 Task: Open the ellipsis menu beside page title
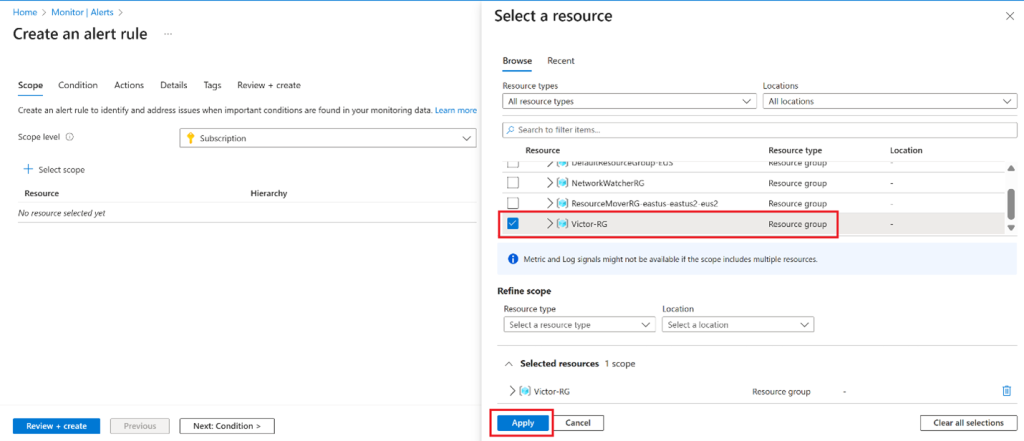point(168,34)
